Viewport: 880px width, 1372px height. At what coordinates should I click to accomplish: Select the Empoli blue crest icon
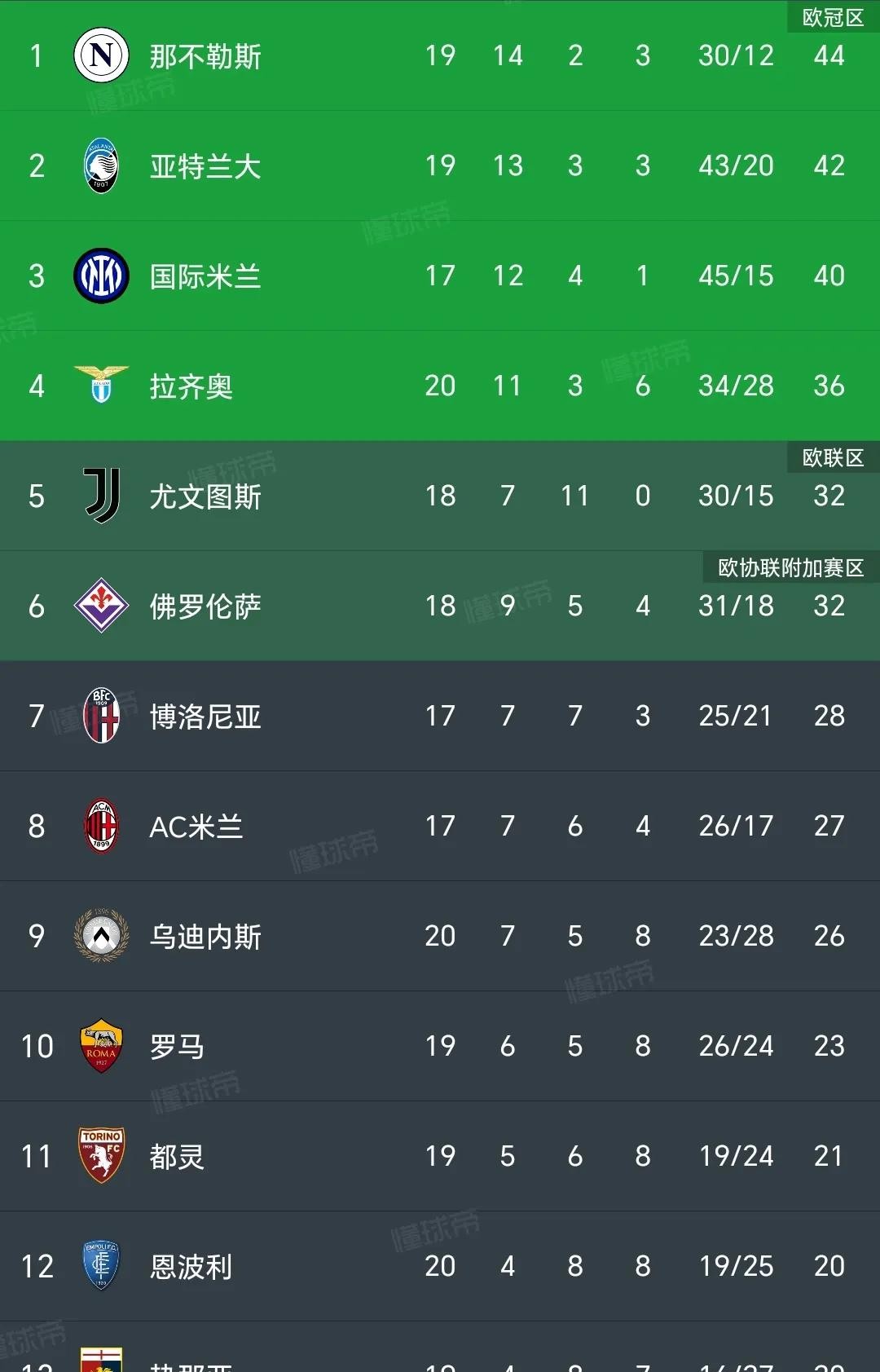pyautogui.click(x=101, y=1266)
